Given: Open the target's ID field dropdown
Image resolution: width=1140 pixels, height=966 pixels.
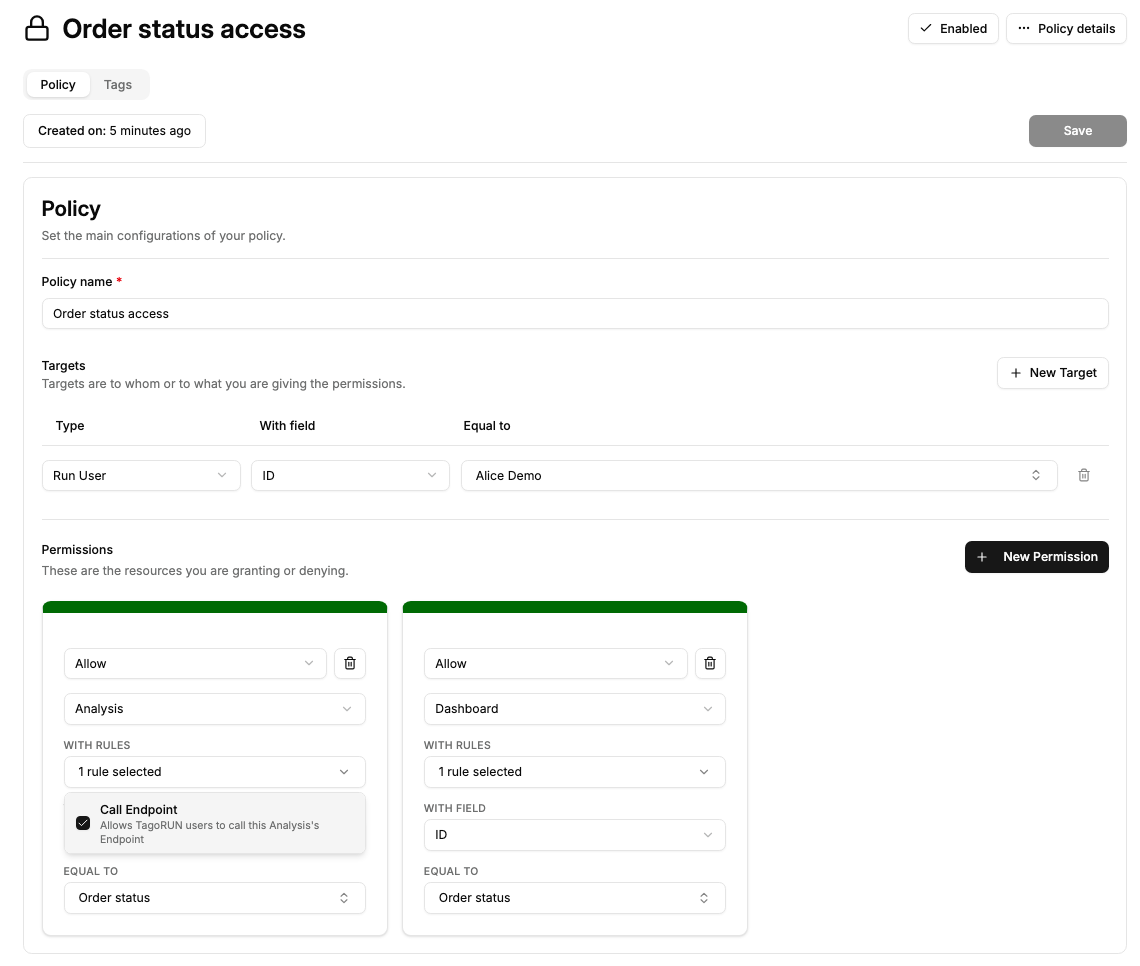Looking at the screenshot, I should 350,475.
